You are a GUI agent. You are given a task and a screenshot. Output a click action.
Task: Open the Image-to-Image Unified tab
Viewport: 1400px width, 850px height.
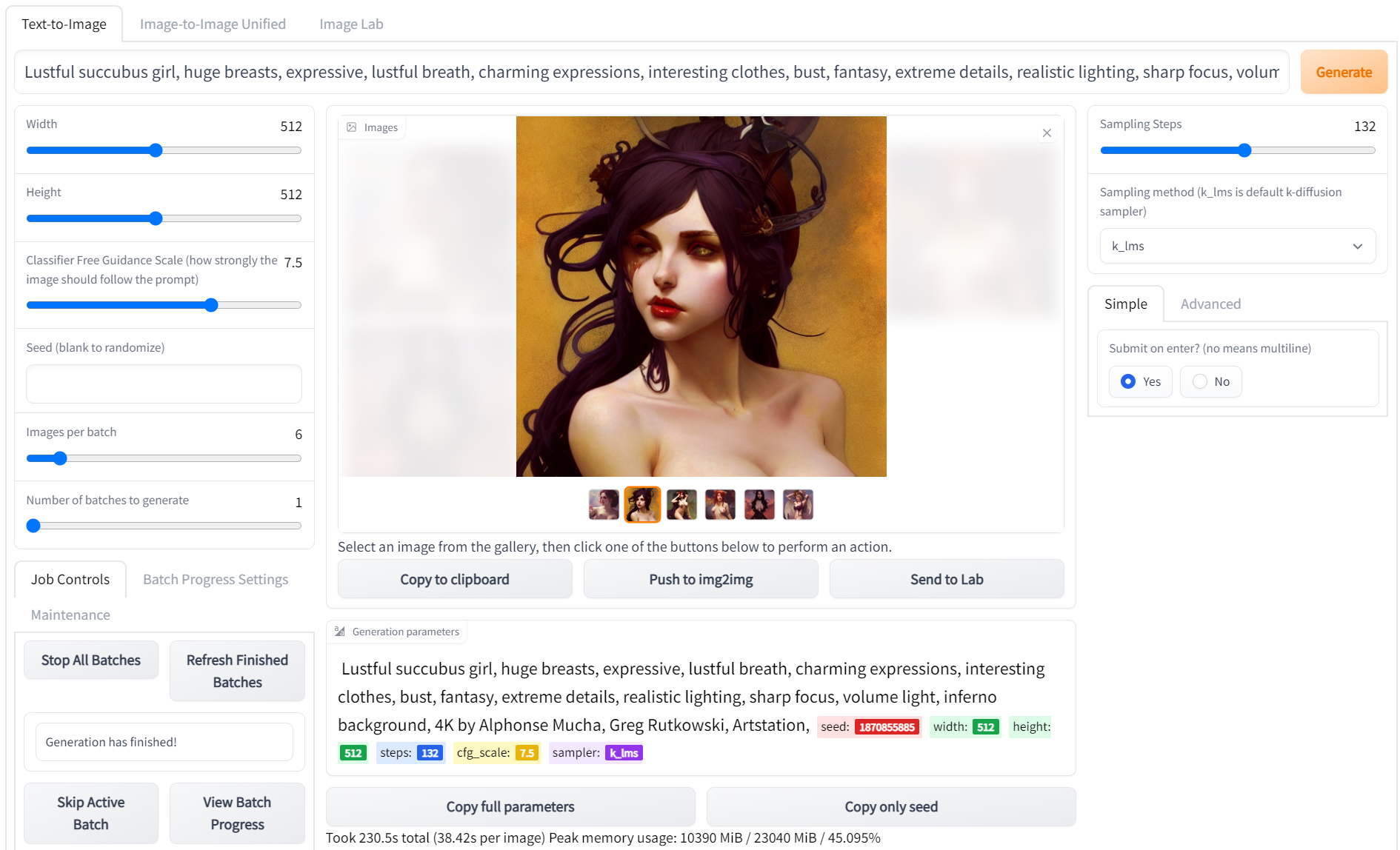[x=213, y=24]
